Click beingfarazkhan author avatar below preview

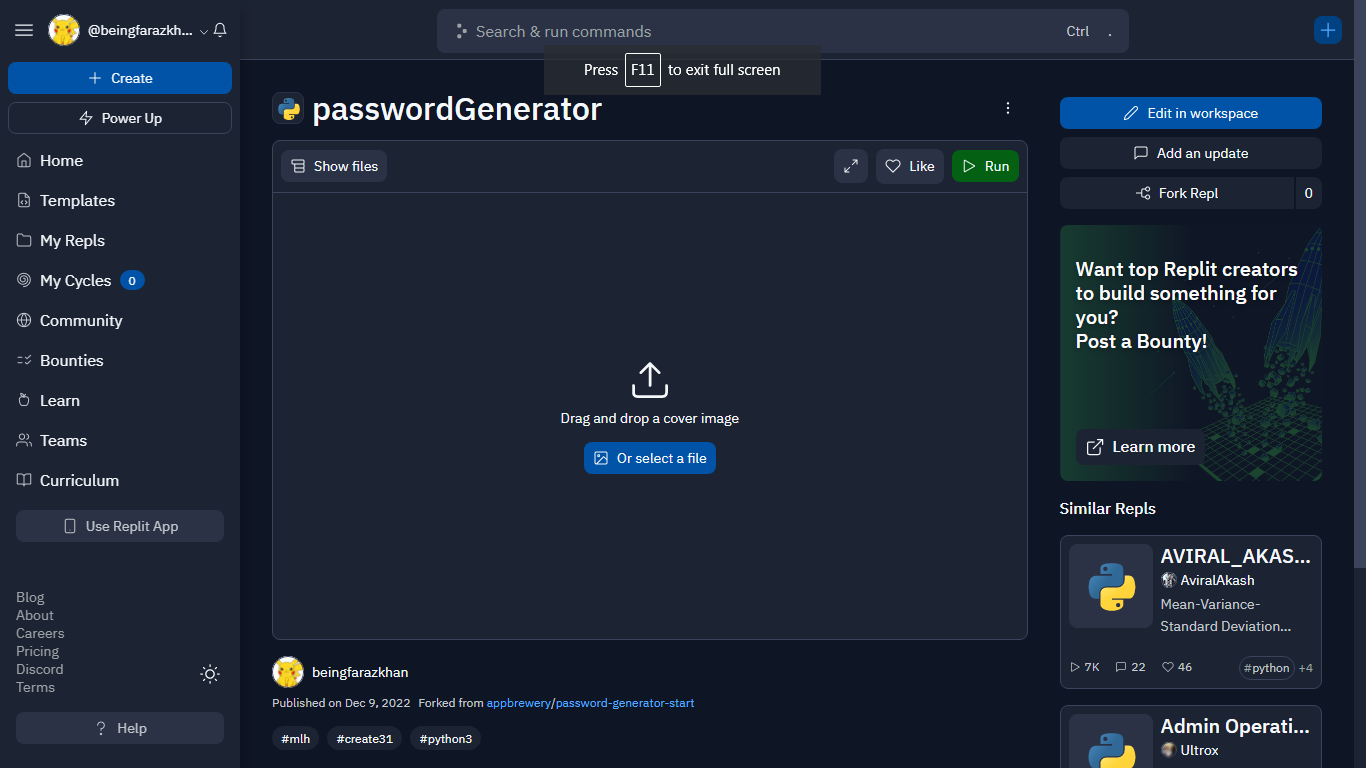pyautogui.click(x=288, y=672)
